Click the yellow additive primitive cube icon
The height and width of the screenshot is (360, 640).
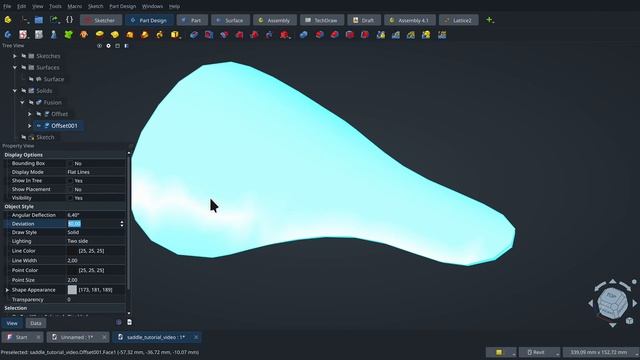(175, 35)
